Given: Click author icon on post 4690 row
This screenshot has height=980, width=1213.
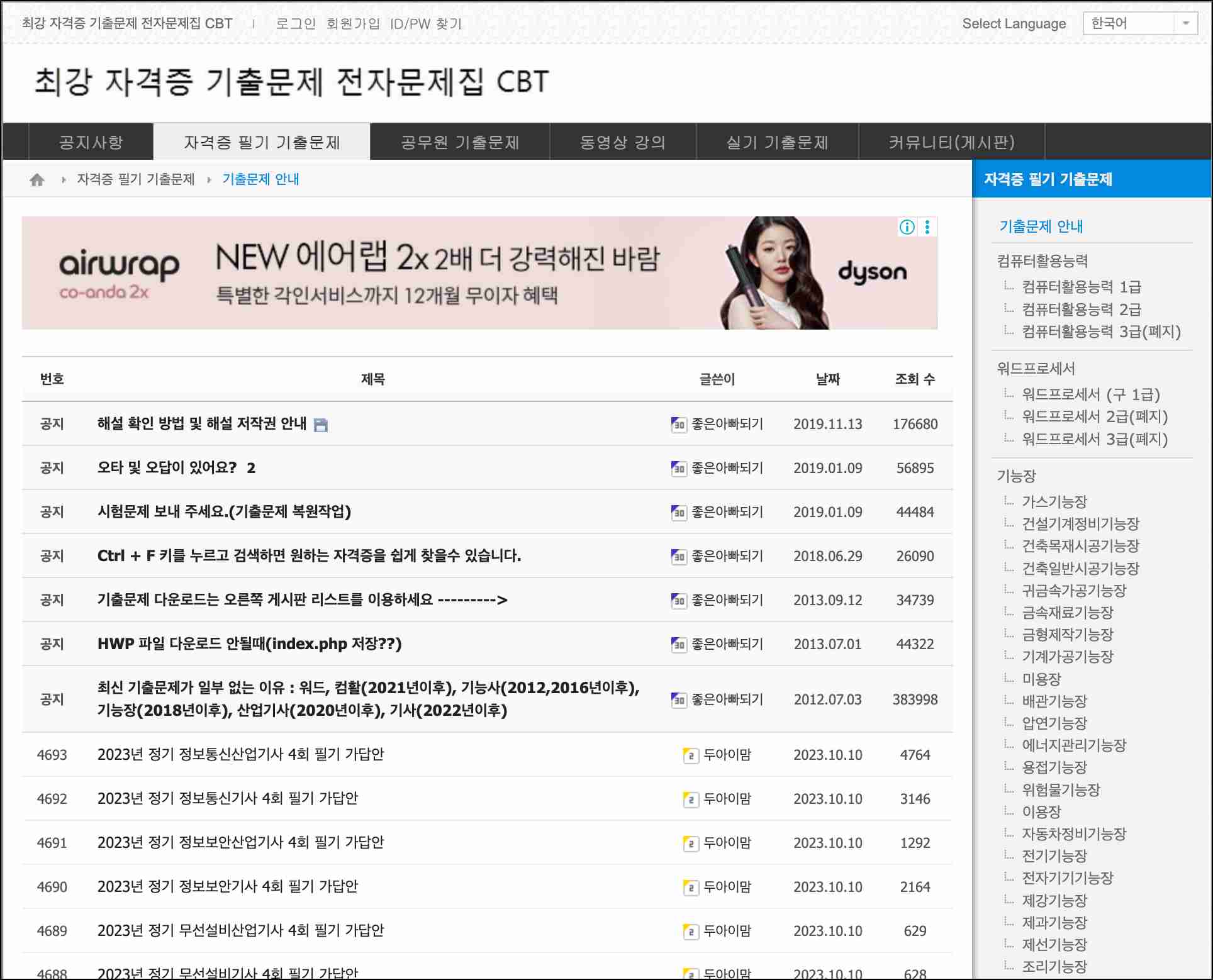Looking at the screenshot, I should tap(690, 888).
